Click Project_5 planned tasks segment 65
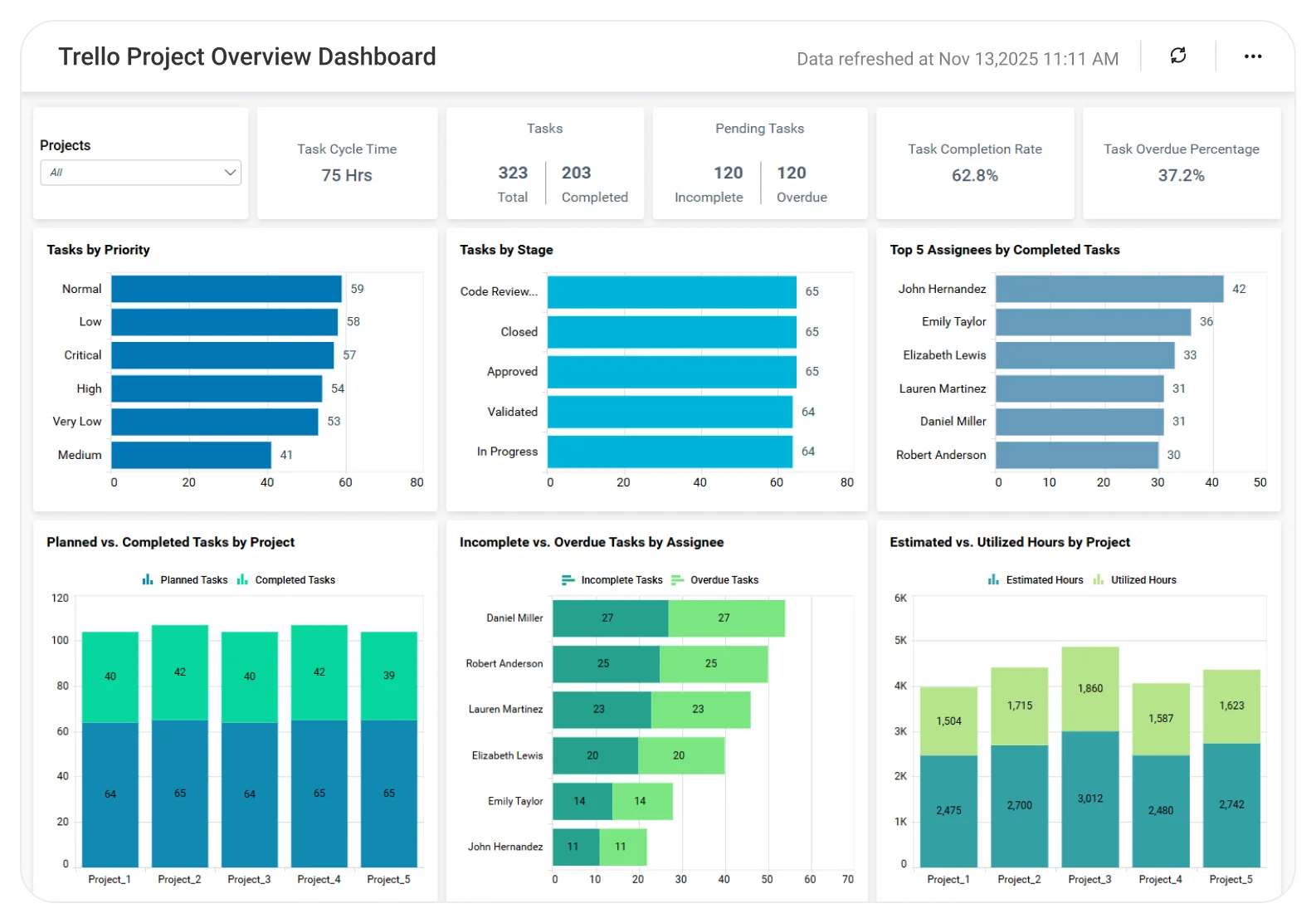This screenshot has width=1316, height=923. point(389,794)
